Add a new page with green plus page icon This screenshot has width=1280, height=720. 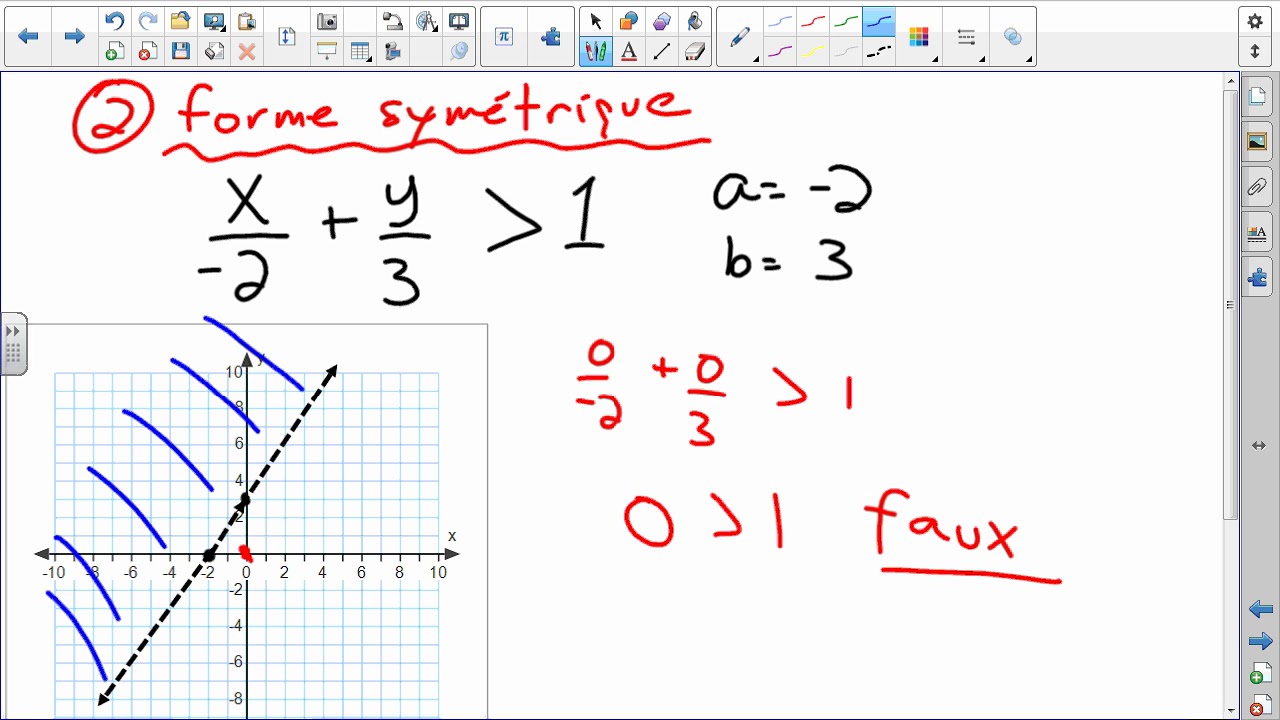tap(114, 52)
